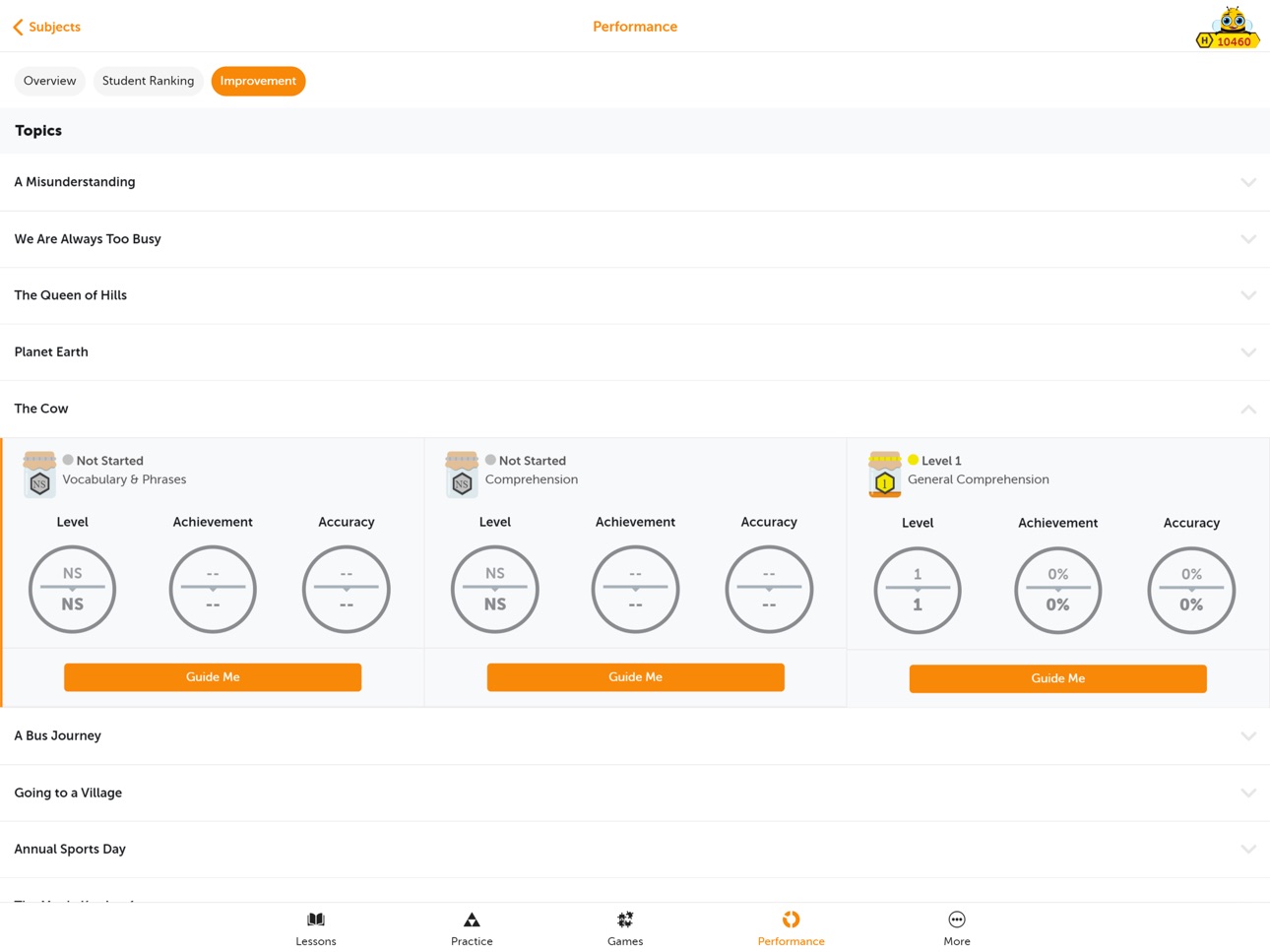Click Comprehension Achievement dial
The height and width of the screenshot is (952, 1270).
[x=635, y=589]
